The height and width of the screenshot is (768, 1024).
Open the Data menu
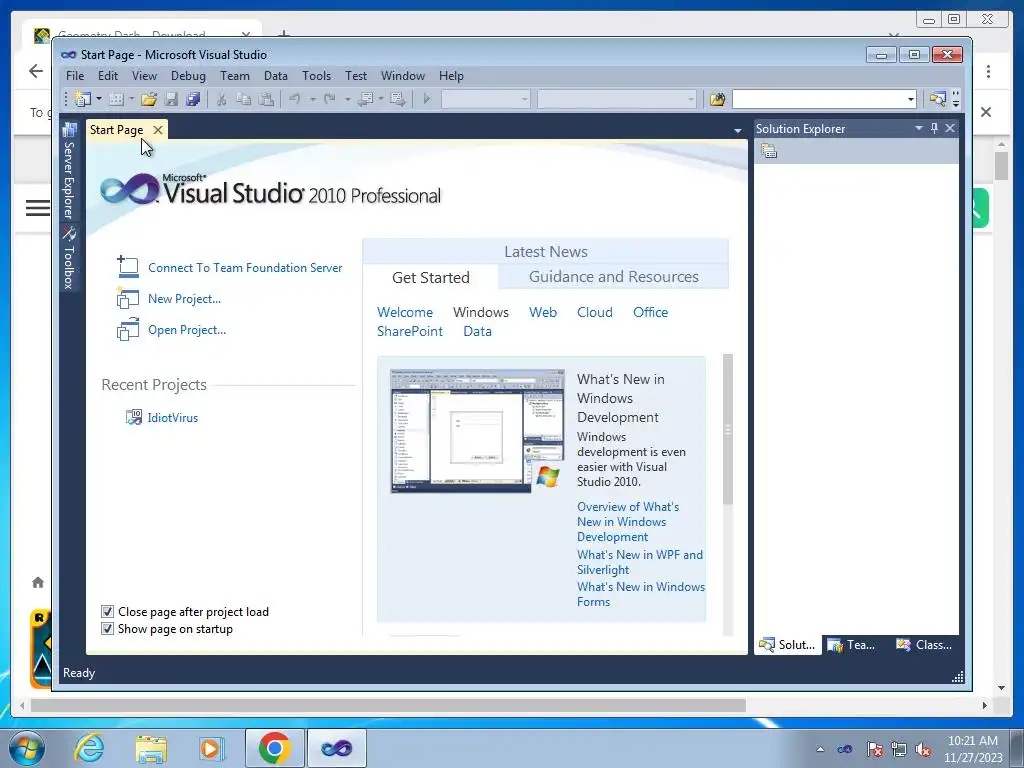[x=276, y=76]
